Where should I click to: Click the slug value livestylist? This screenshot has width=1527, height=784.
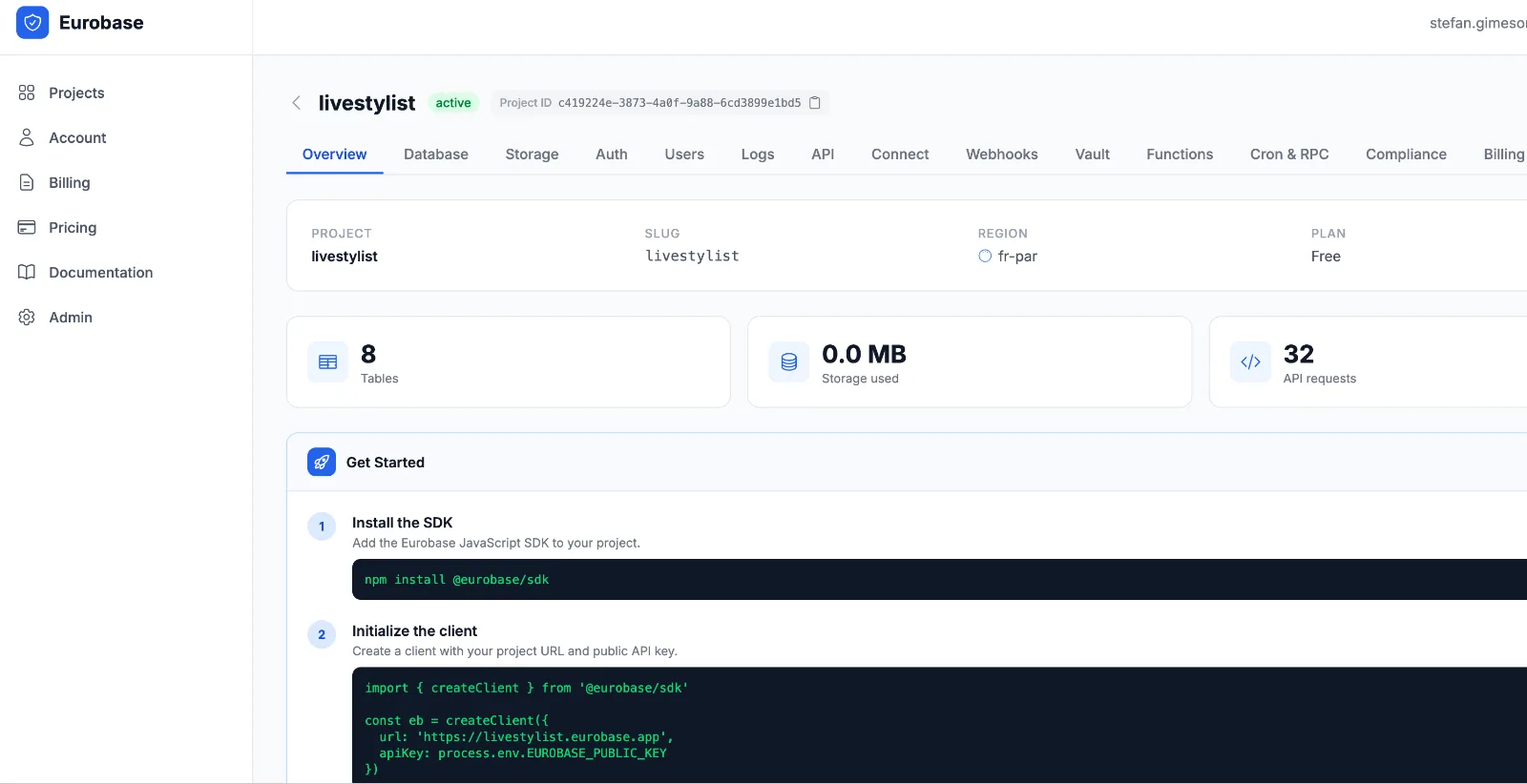(692, 257)
